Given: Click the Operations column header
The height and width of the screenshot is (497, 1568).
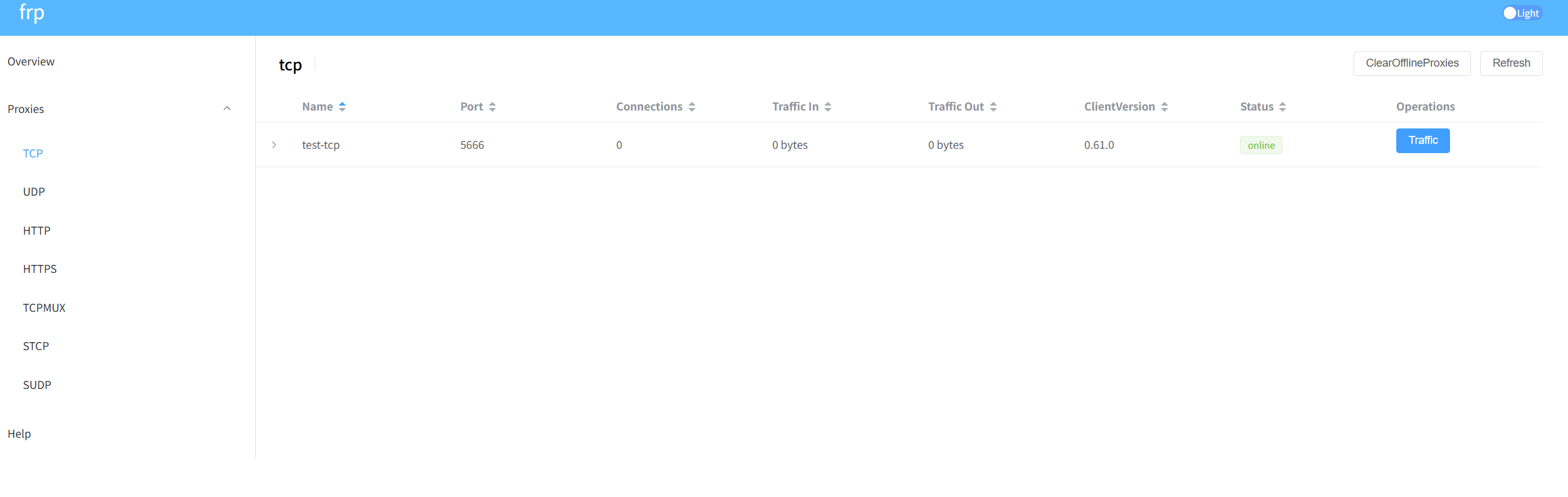Looking at the screenshot, I should point(1425,106).
